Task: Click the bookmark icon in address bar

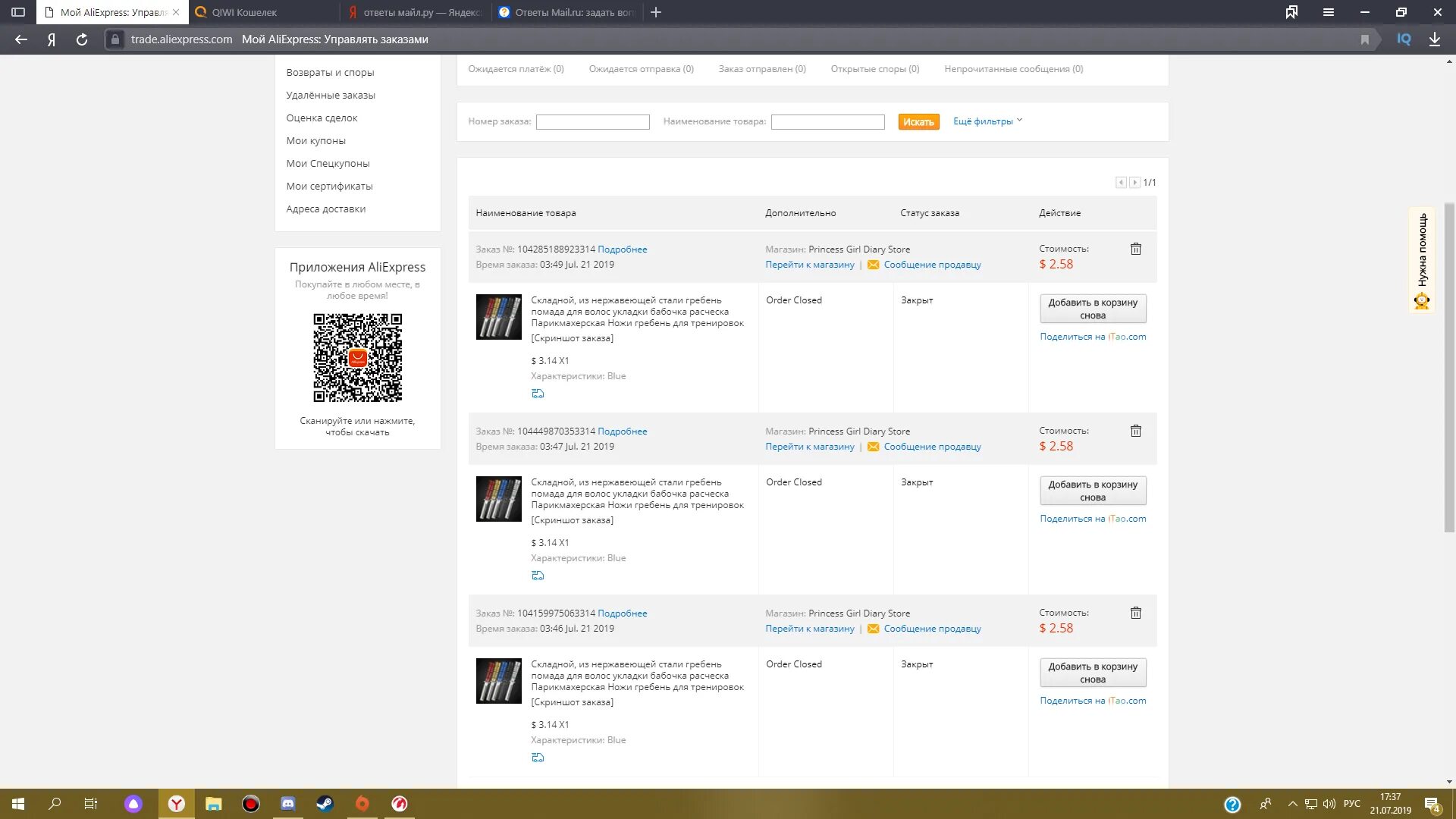Action: 1364,39
